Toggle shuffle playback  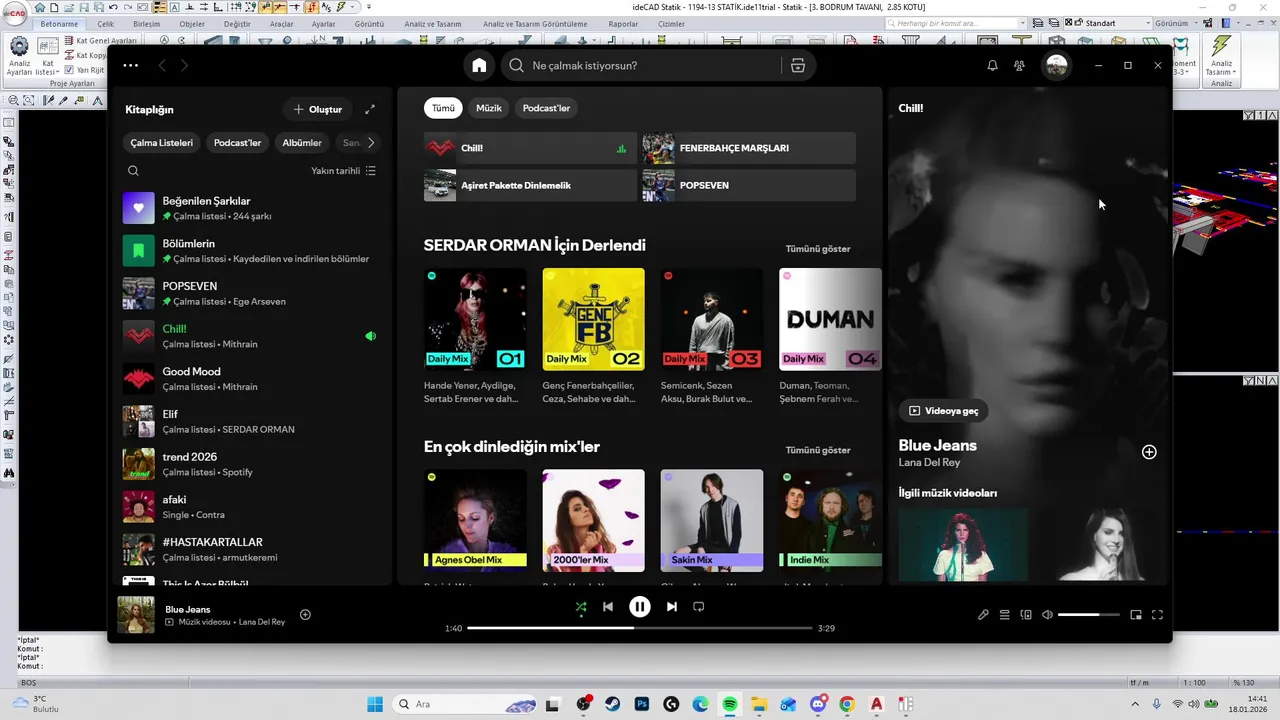(581, 606)
